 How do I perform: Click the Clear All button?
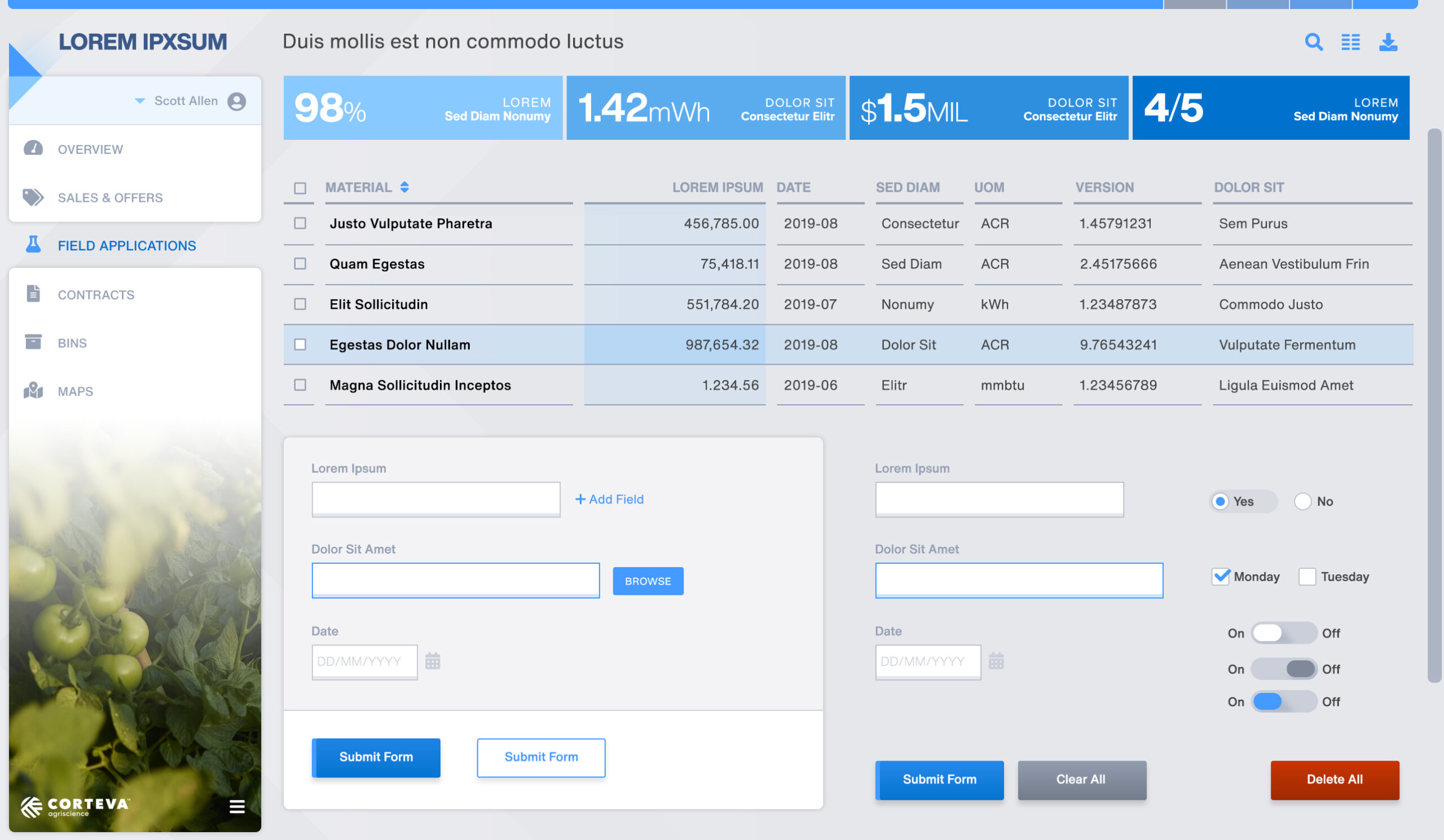[x=1082, y=780]
